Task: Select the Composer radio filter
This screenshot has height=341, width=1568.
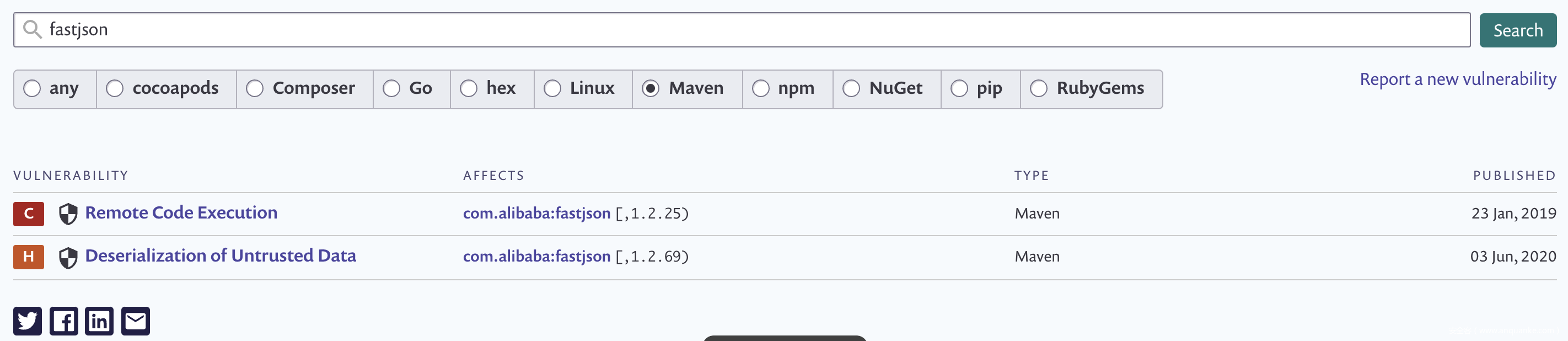Action: coord(254,89)
